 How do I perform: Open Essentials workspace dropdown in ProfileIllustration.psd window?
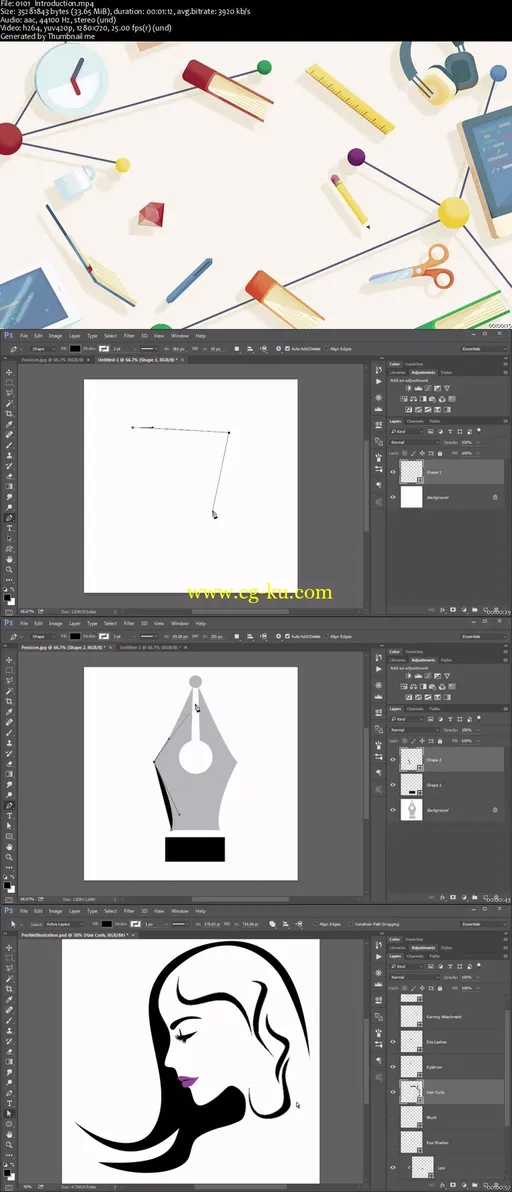[484, 924]
